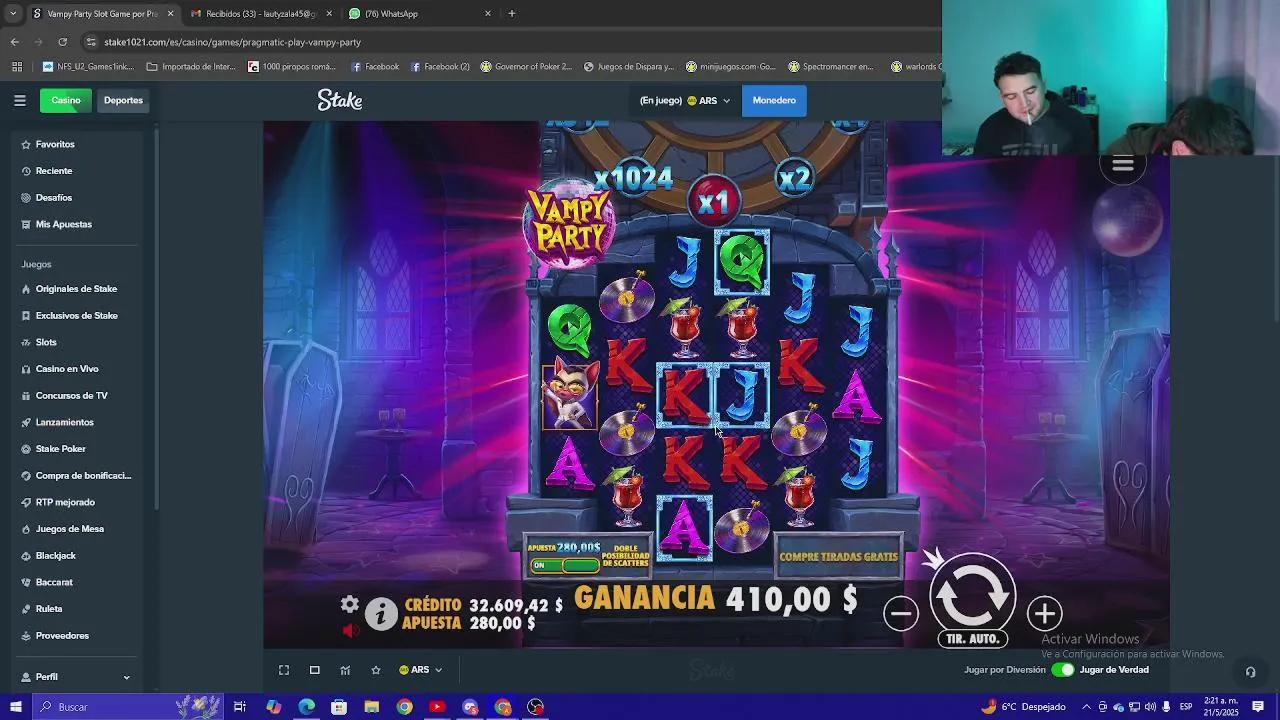The height and width of the screenshot is (720, 1280).
Task: Open Governor of Poker 2 bookmark
Action: click(x=526, y=67)
